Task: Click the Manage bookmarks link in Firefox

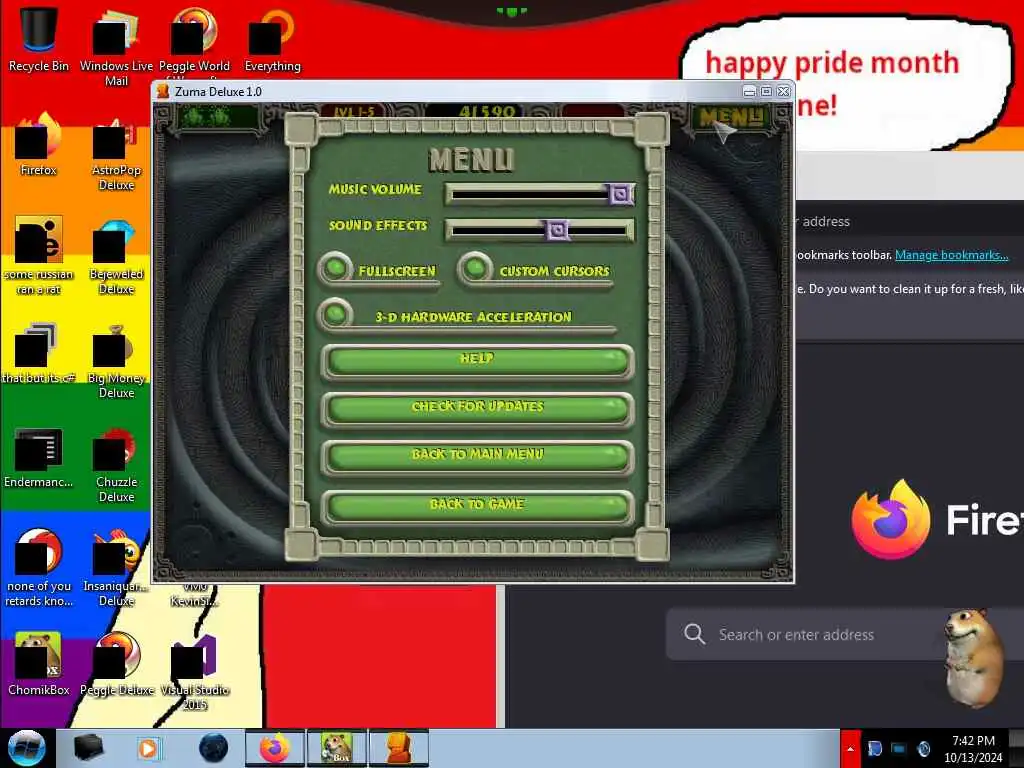Action: coord(951,255)
